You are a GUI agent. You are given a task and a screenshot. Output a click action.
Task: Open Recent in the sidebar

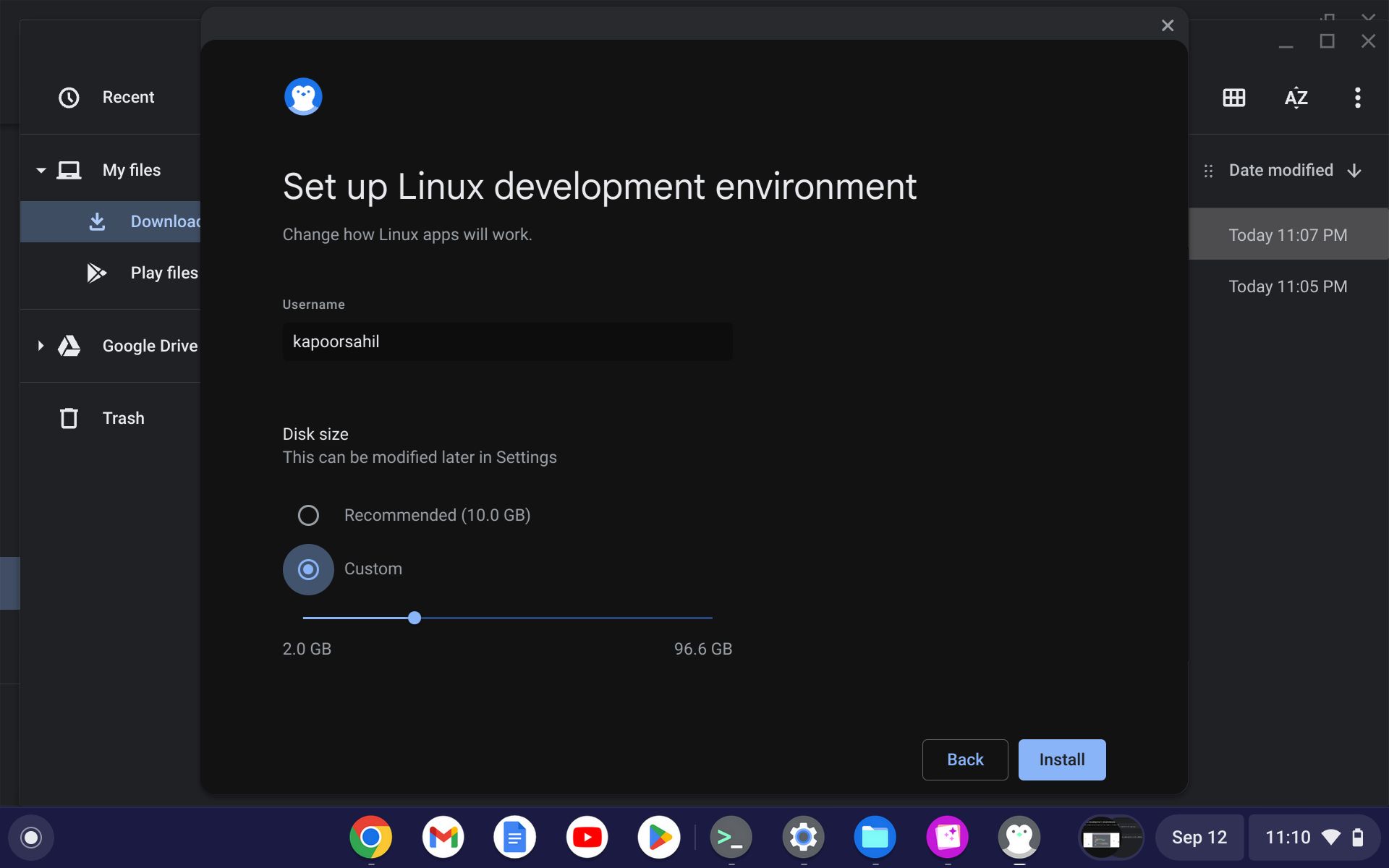point(127,98)
